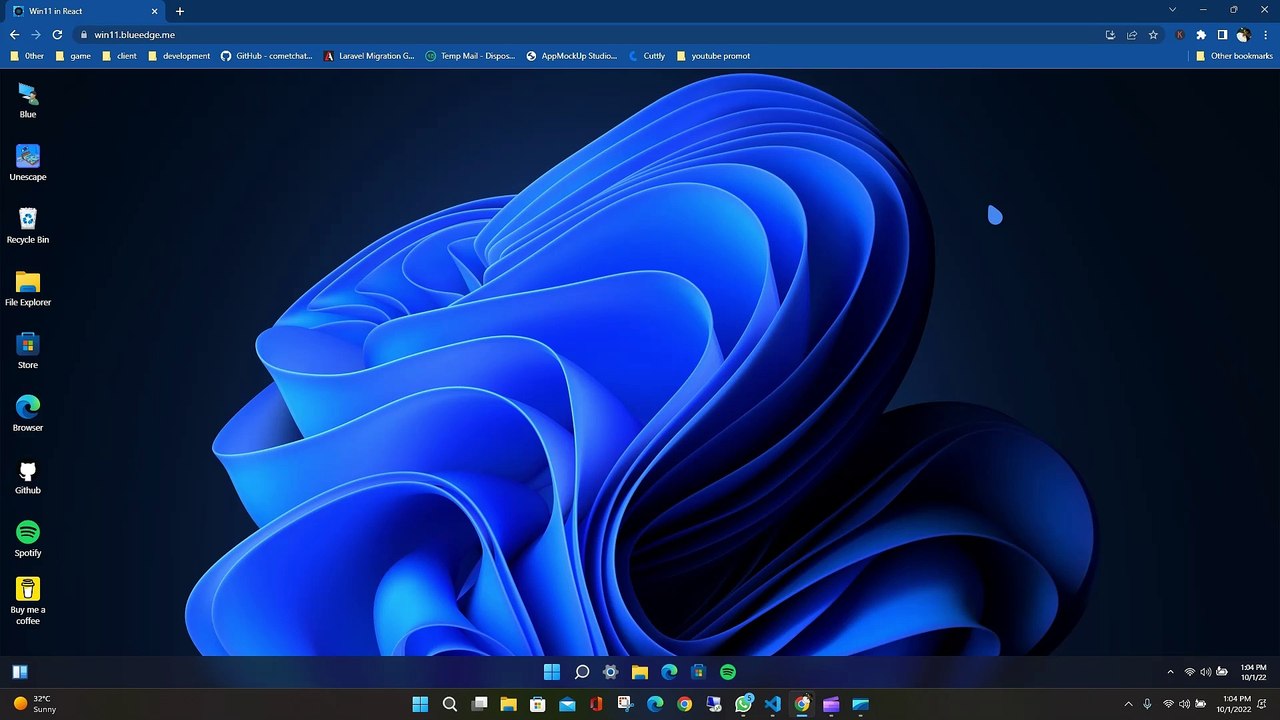Viewport: 1280px width, 720px height.
Task: Launch Spotify in the web desktop taskbar
Action: point(728,672)
